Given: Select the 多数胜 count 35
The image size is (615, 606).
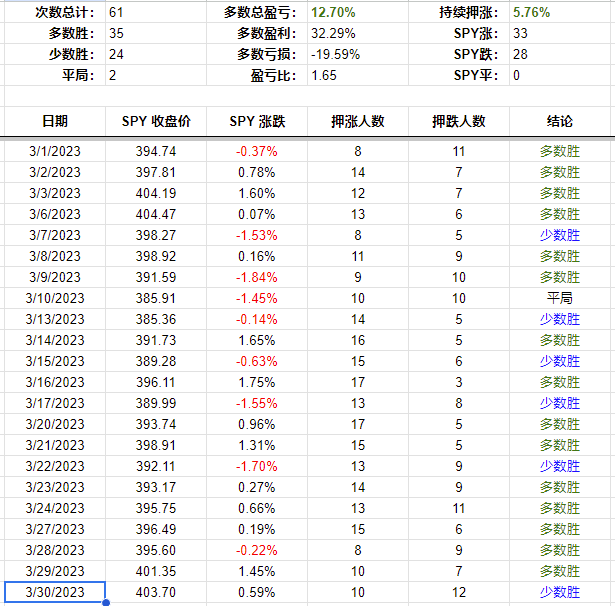Looking at the screenshot, I should tap(156, 33).
